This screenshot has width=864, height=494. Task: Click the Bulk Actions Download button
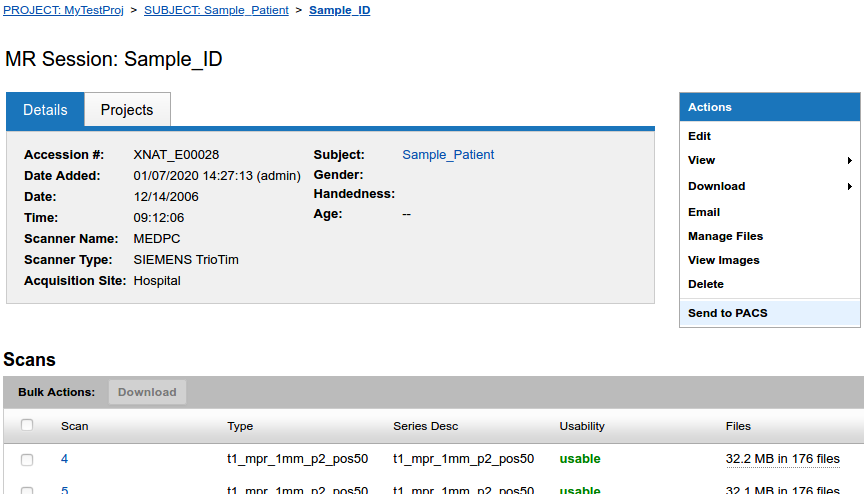tap(147, 392)
